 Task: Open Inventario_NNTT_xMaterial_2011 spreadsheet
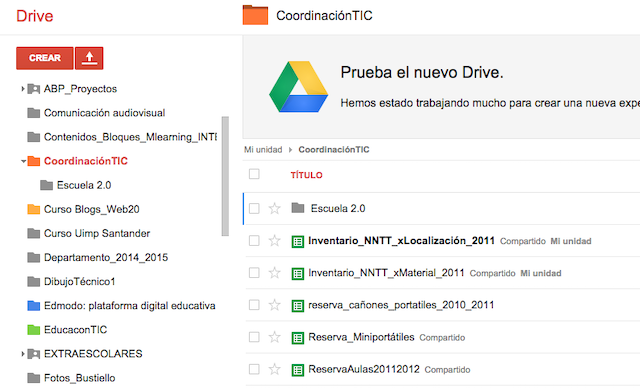(x=387, y=273)
